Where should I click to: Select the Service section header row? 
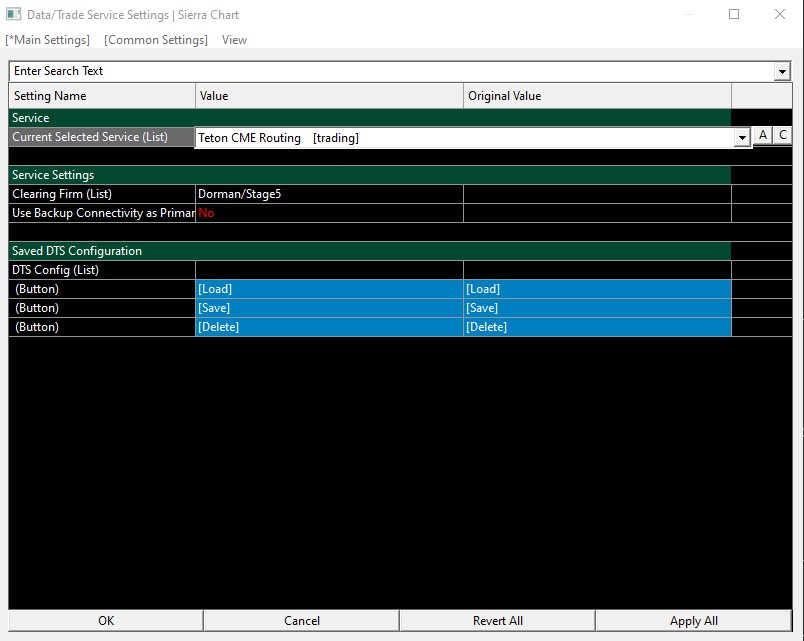(370, 118)
